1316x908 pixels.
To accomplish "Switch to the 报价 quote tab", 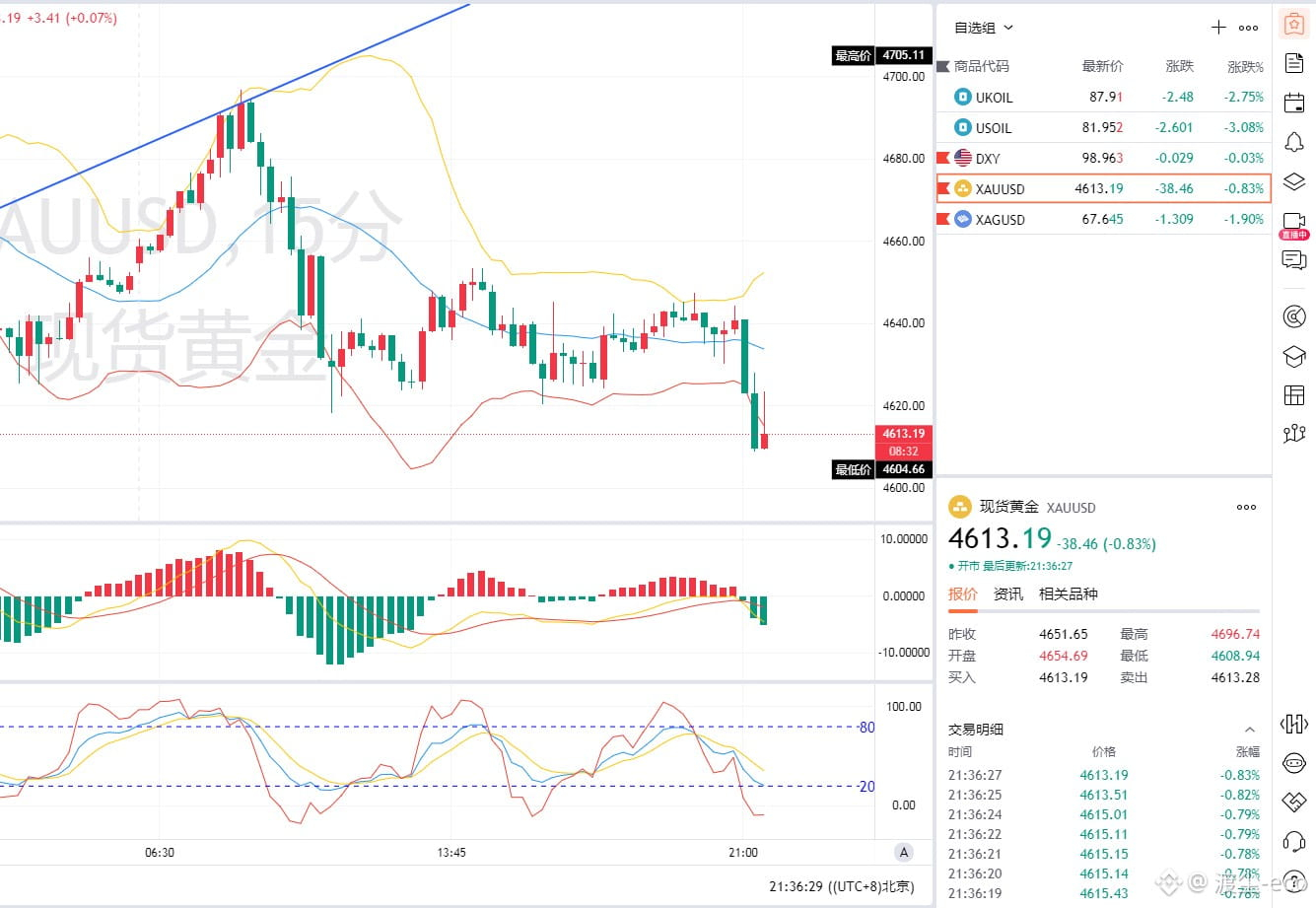I will click(963, 594).
